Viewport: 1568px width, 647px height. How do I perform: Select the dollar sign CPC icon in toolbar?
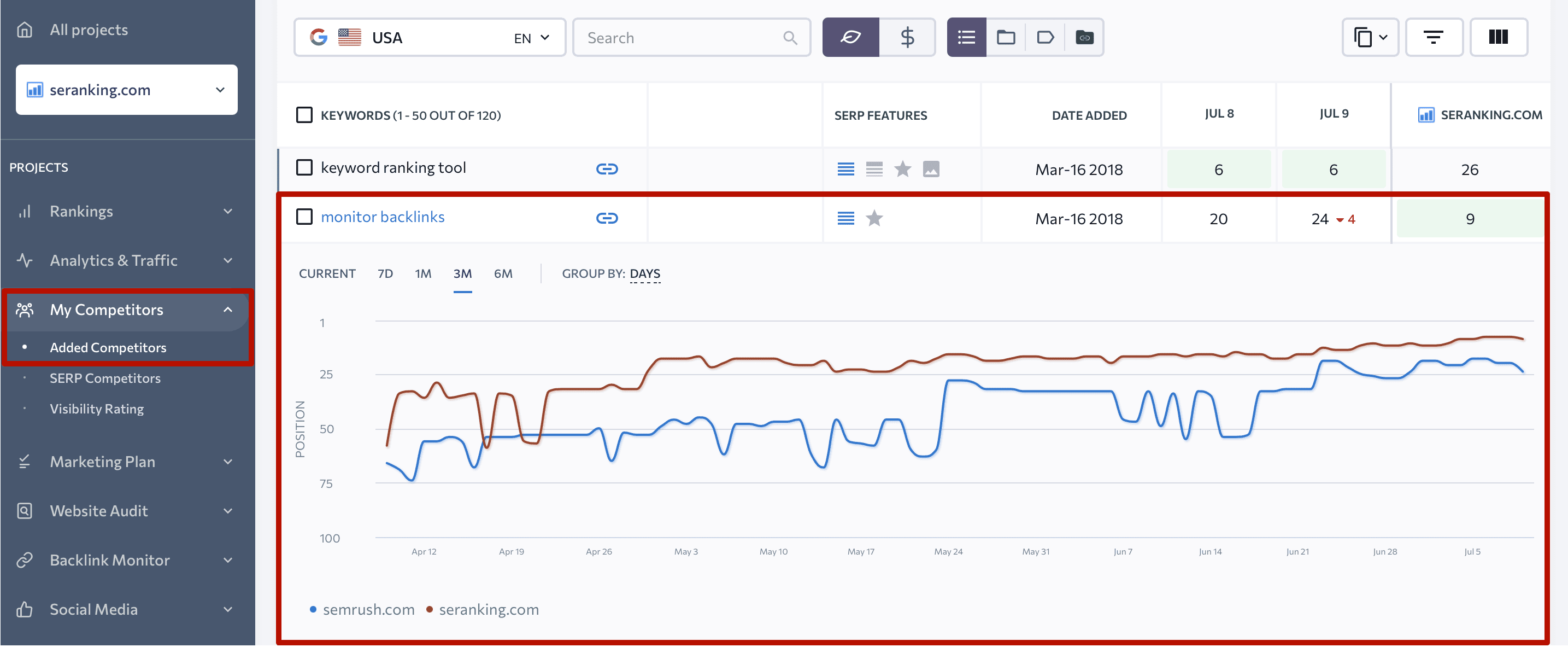pos(905,38)
